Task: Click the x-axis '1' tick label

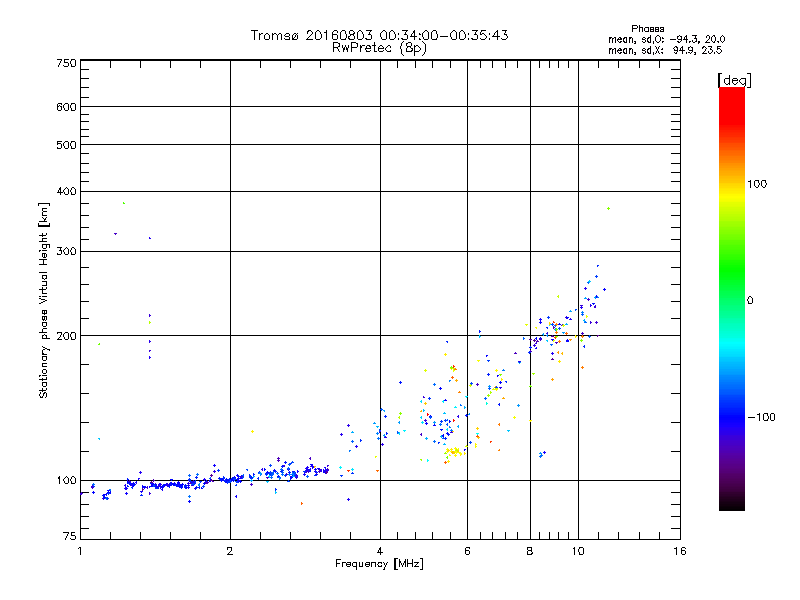Action: (80, 551)
